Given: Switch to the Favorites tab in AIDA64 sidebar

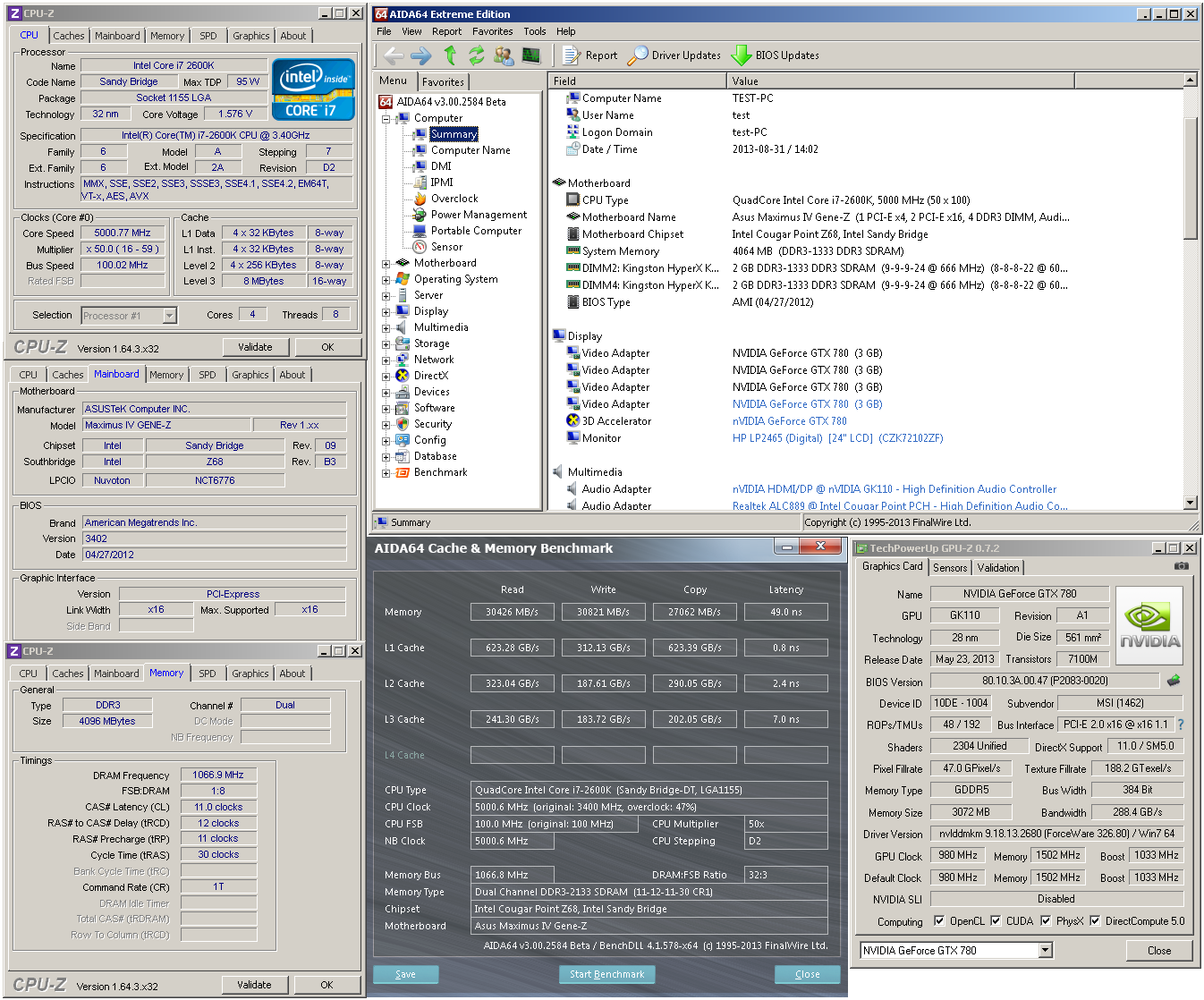Looking at the screenshot, I should (x=443, y=82).
